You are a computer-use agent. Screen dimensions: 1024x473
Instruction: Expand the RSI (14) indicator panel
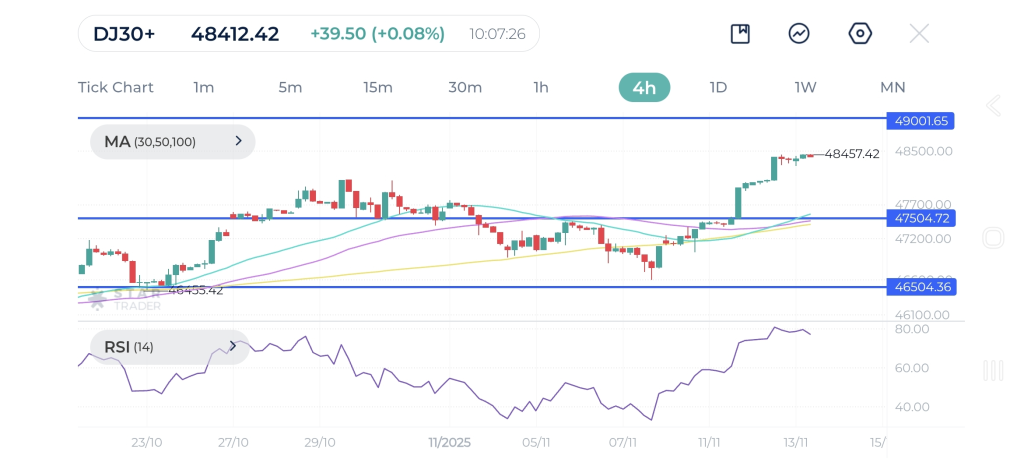tap(170, 347)
